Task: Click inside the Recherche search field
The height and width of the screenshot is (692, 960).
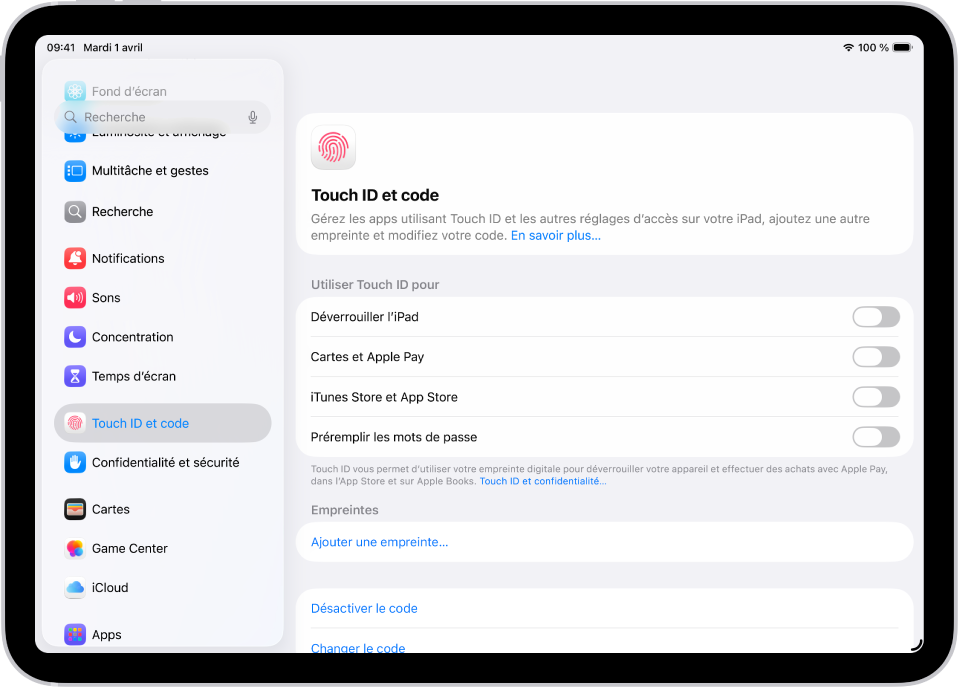Action: coord(150,117)
